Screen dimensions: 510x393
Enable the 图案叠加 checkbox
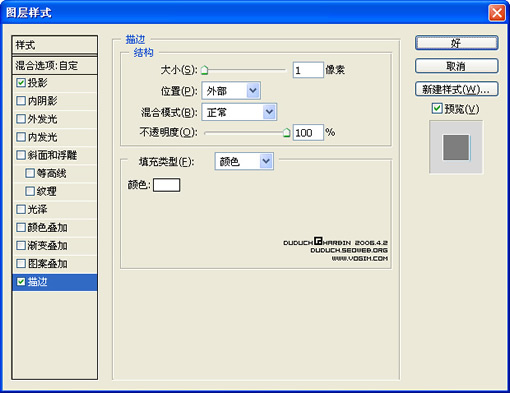[21, 264]
